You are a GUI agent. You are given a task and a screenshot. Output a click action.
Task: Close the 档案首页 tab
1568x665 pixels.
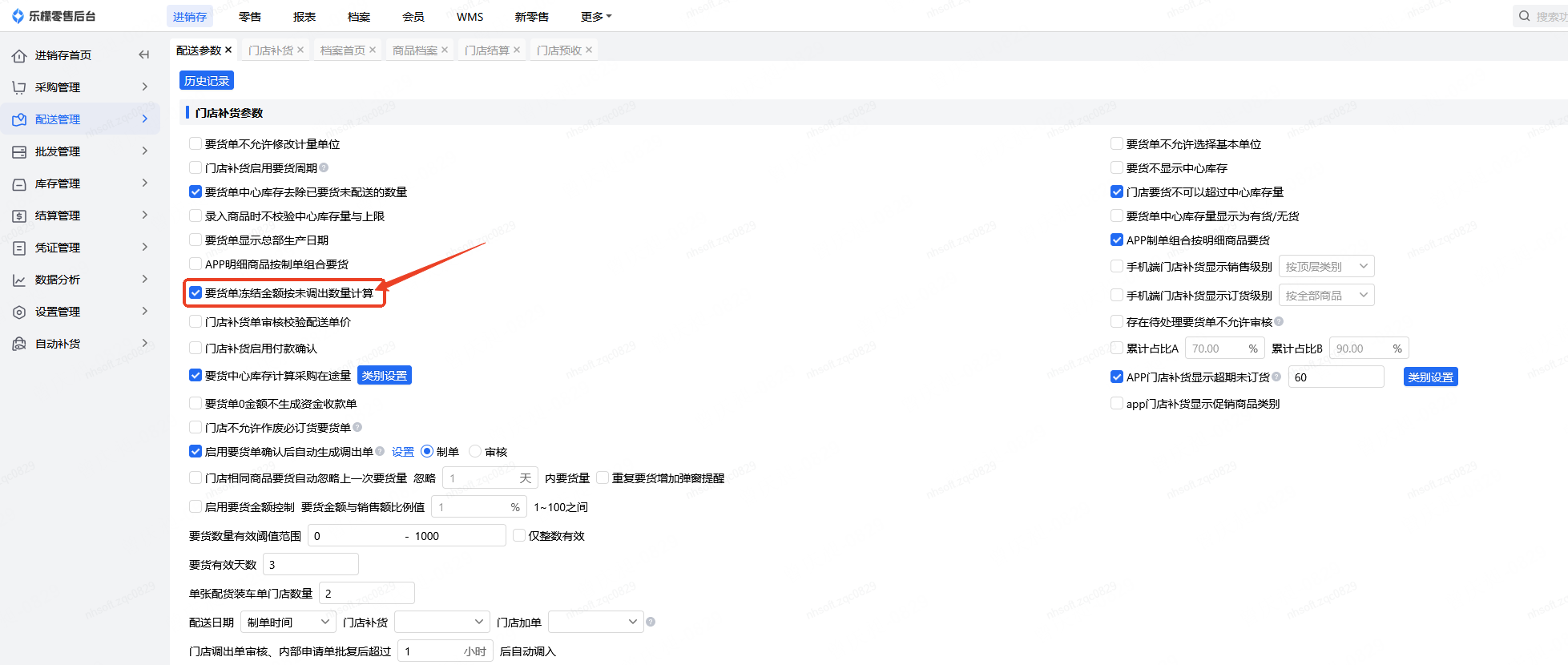click(x=373, y=50)
